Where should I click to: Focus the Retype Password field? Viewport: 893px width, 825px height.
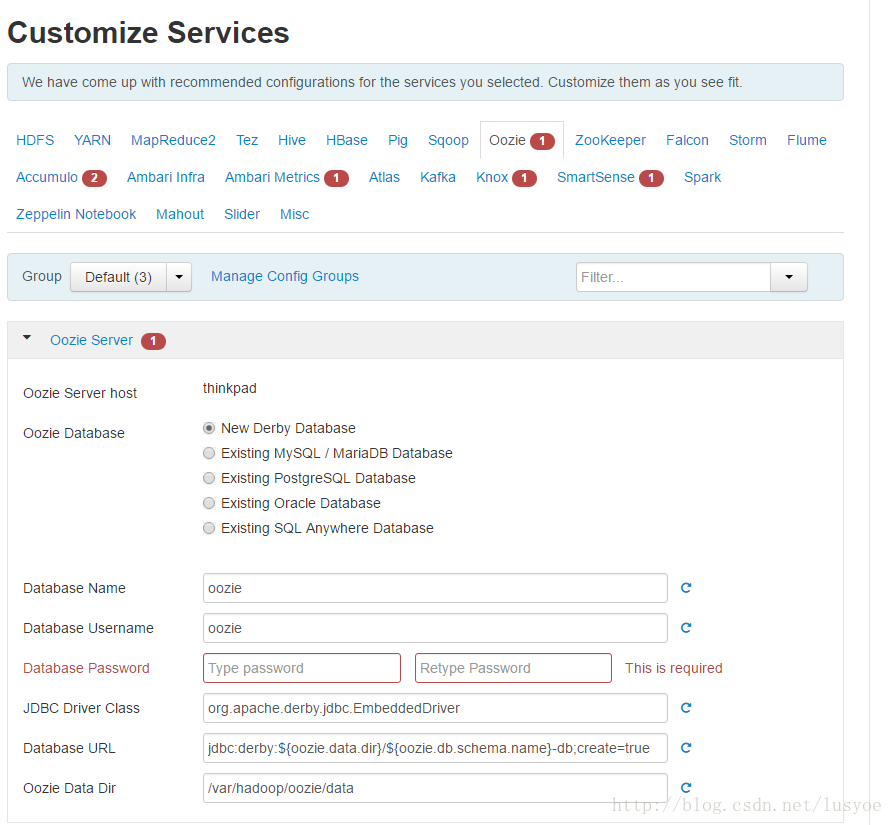click(x=513, y=668)
